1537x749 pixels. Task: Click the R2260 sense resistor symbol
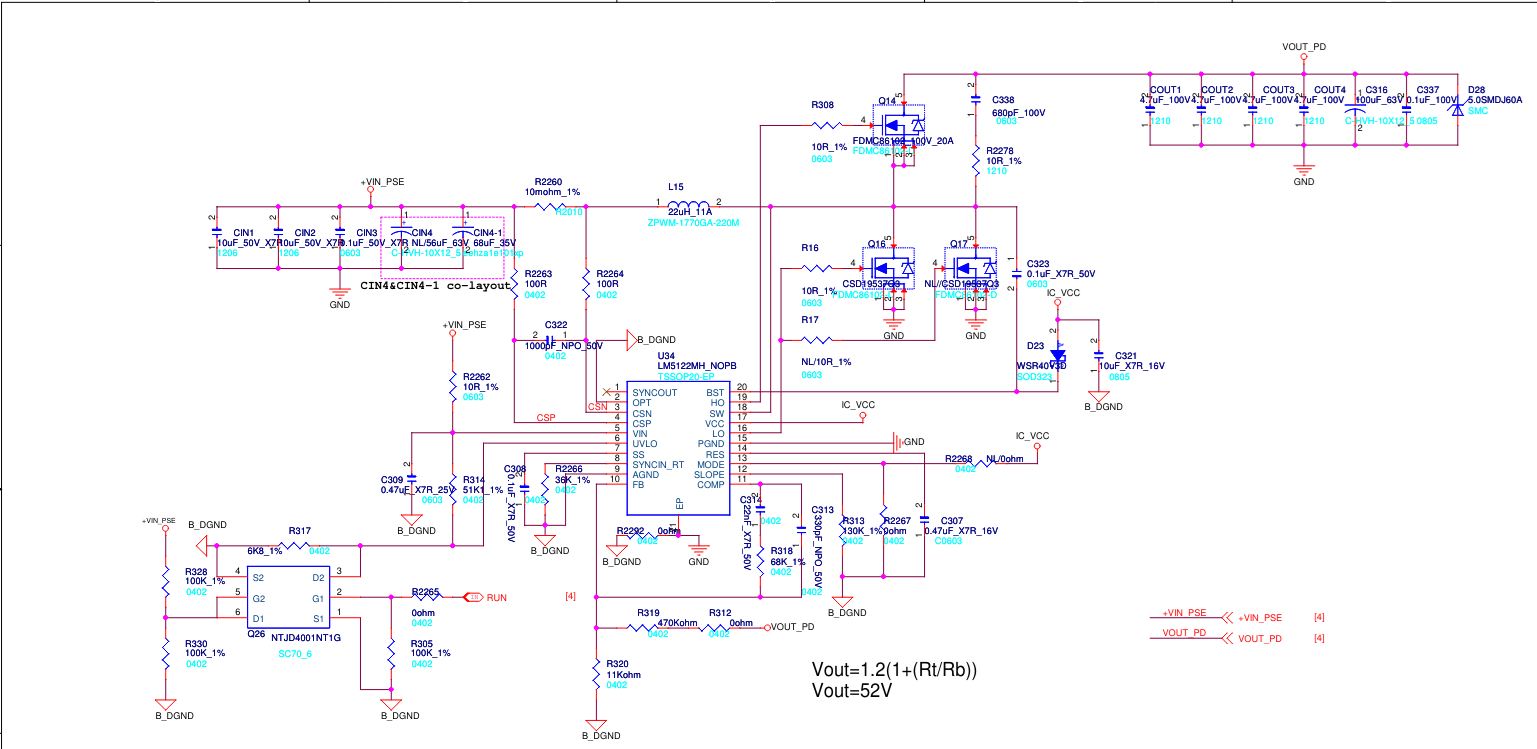[x=551, y=206]
